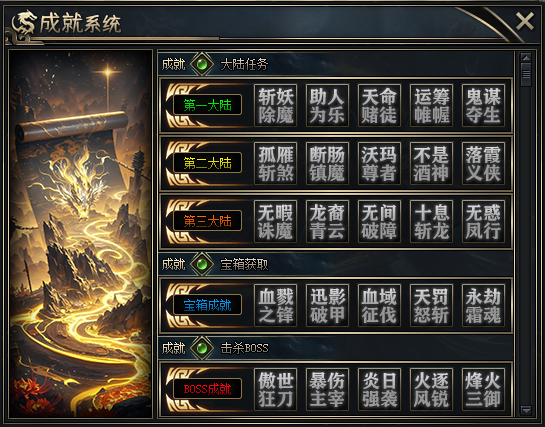Select the 傲世狂刀 achievement tile

(275, 389)
